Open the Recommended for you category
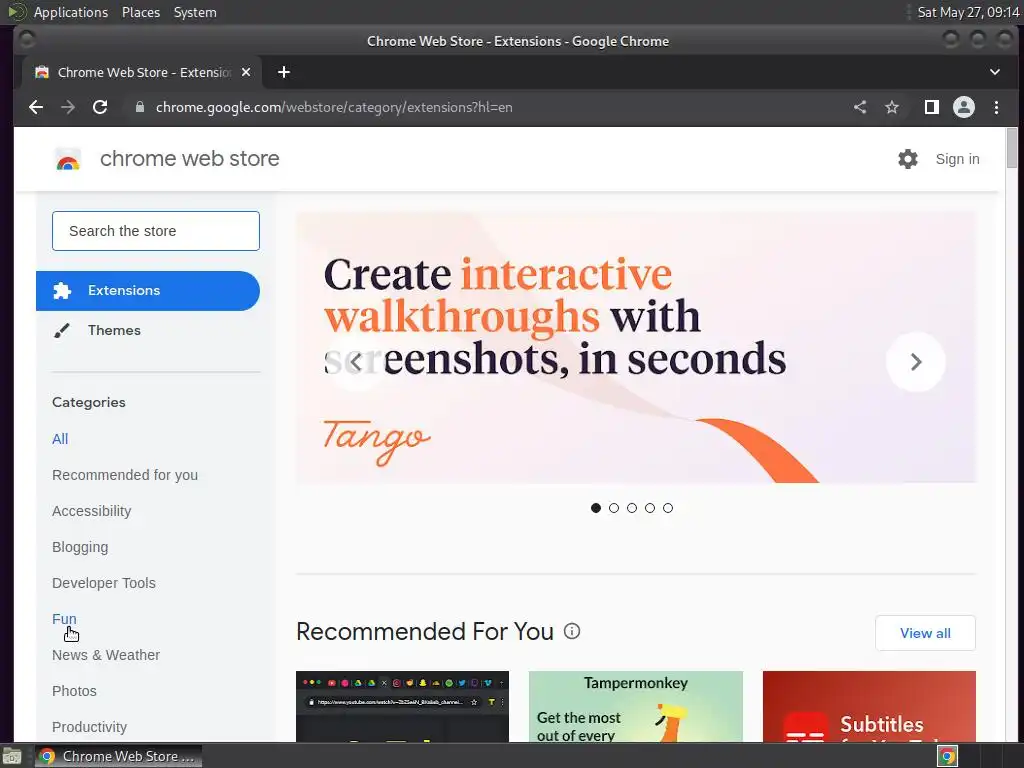Viewport: 1024px width, 768px height. [125, 475]
